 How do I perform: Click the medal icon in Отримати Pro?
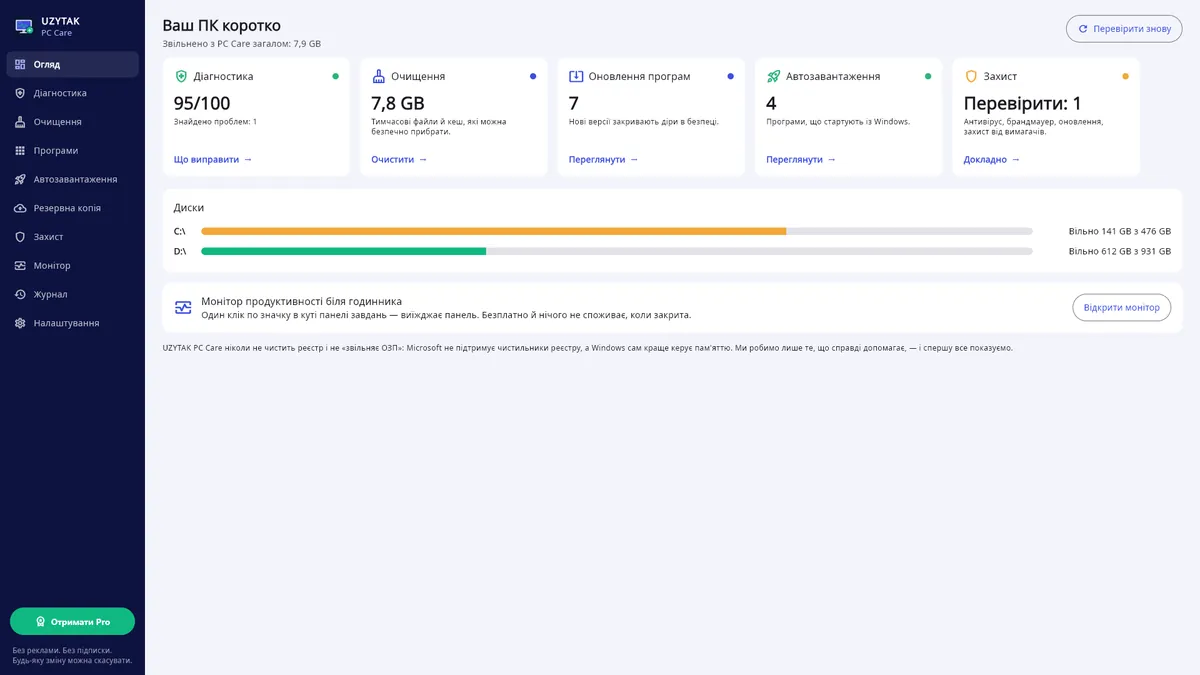tap(41, 622)
